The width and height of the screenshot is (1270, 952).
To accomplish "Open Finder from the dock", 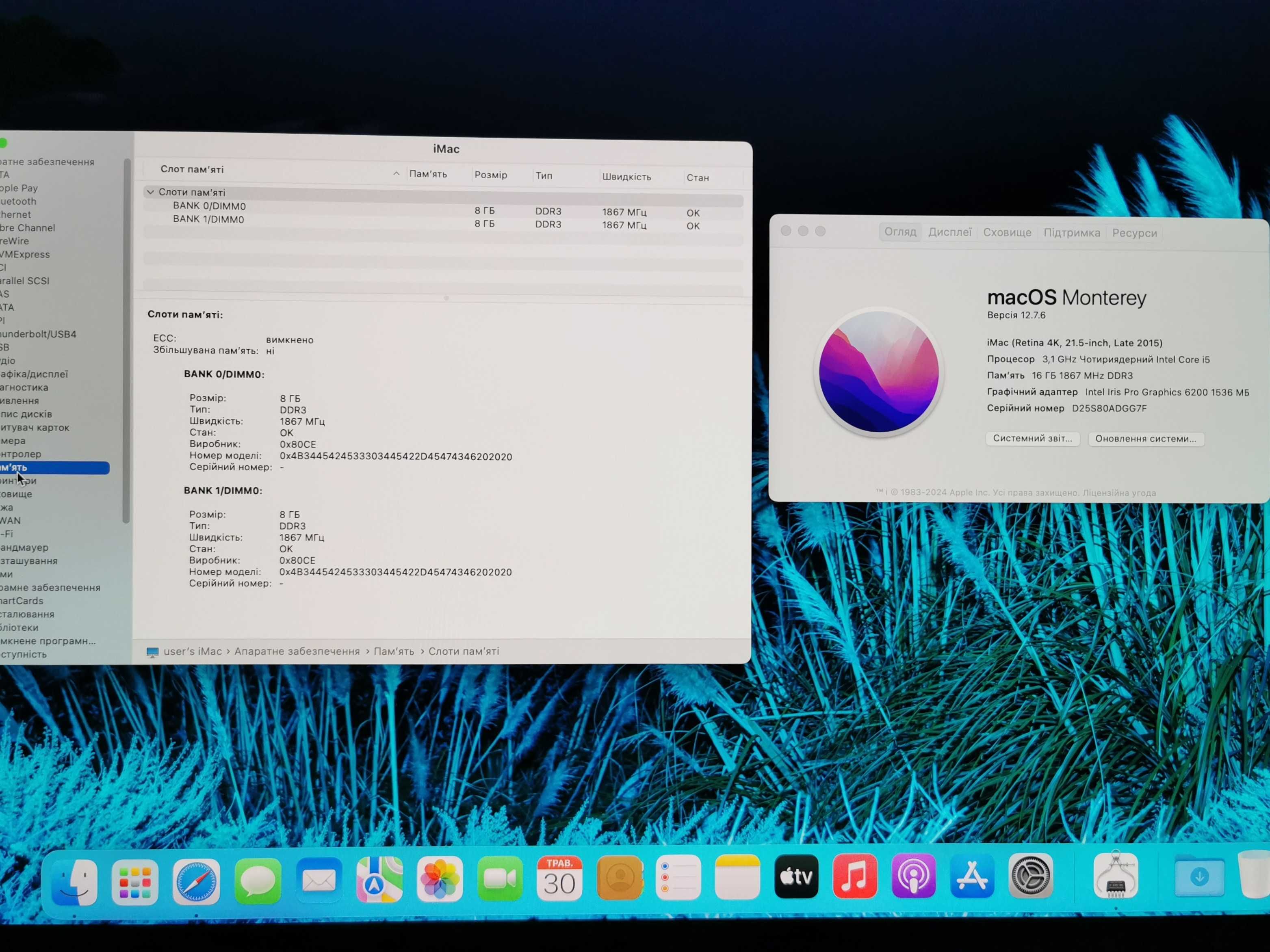I will [x=74, y=882].
